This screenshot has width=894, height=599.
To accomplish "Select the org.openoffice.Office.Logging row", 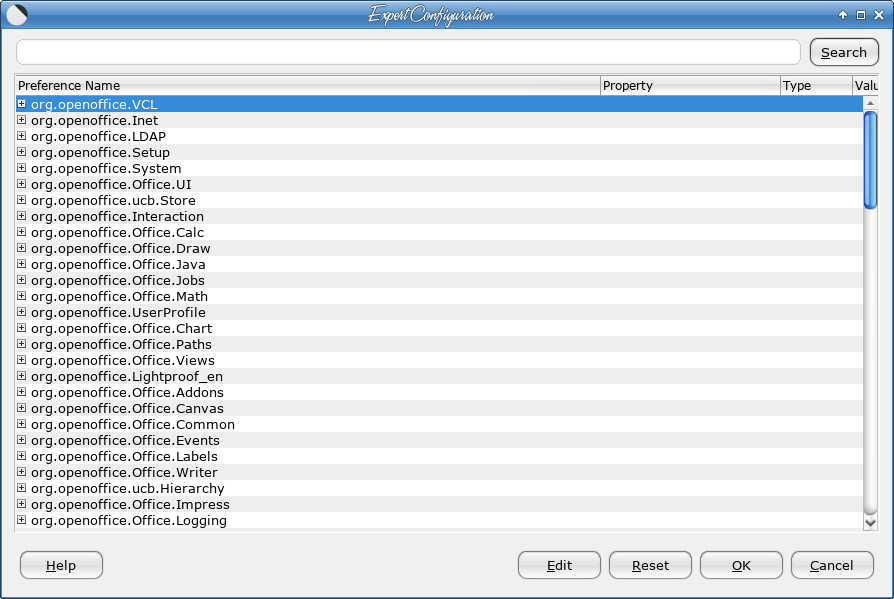I will pos(439,520).
